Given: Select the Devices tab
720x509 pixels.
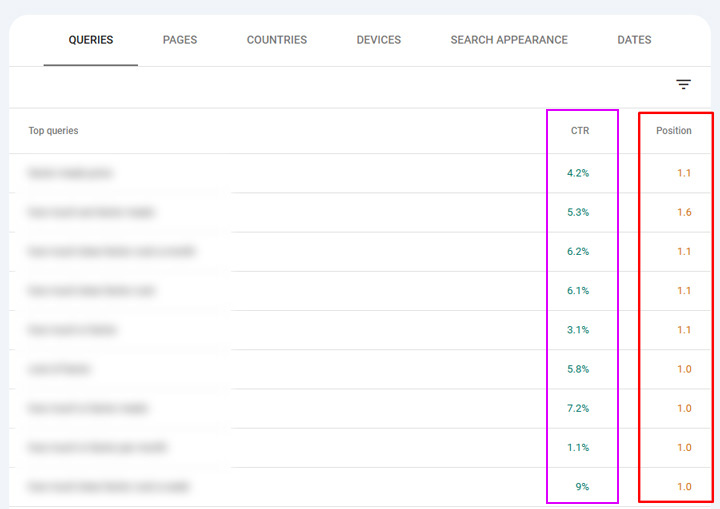Looking at the screenshot, I should pos(379,40).
